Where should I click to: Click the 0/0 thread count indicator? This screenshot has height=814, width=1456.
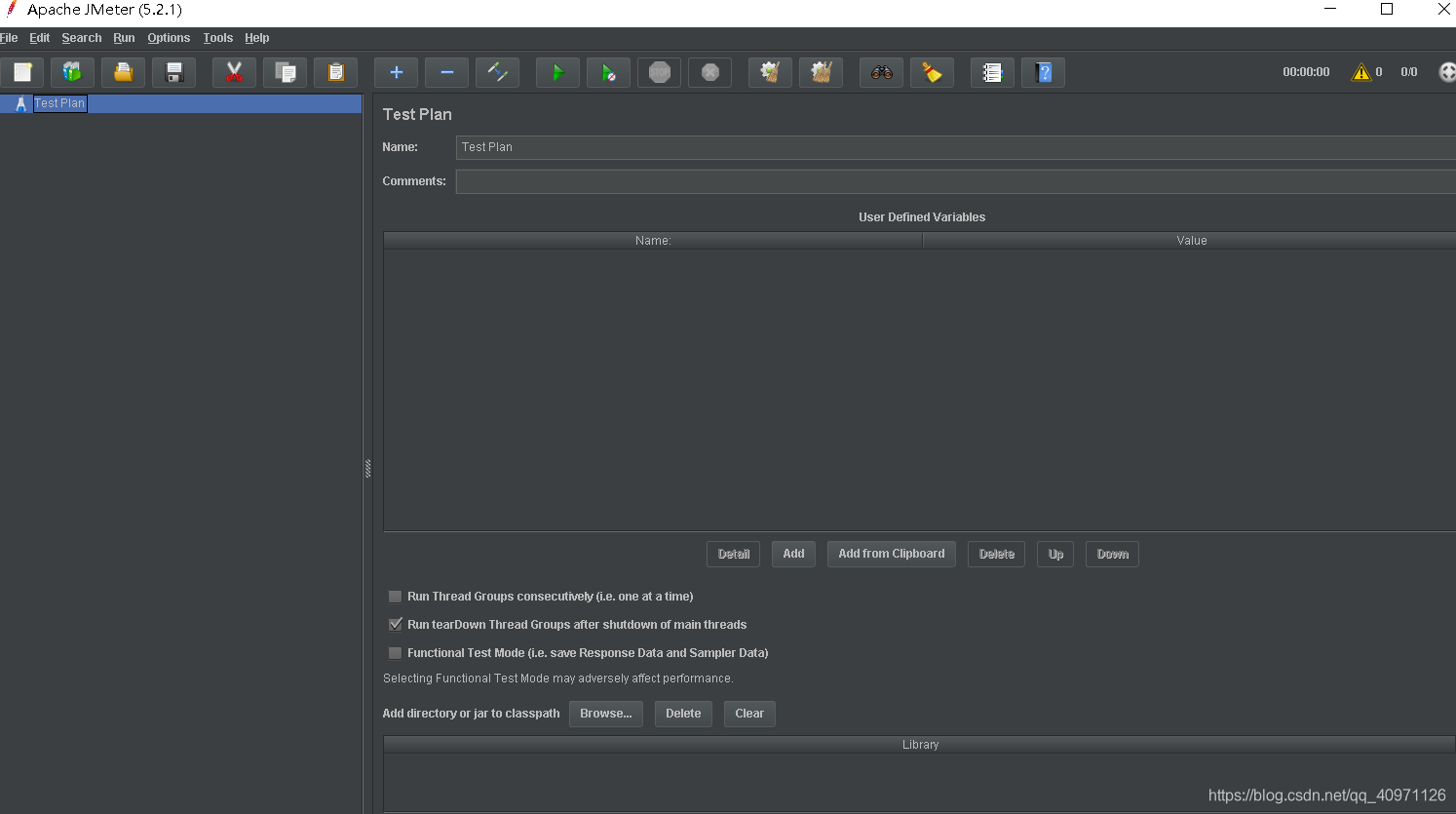[x=1409, y=72]
